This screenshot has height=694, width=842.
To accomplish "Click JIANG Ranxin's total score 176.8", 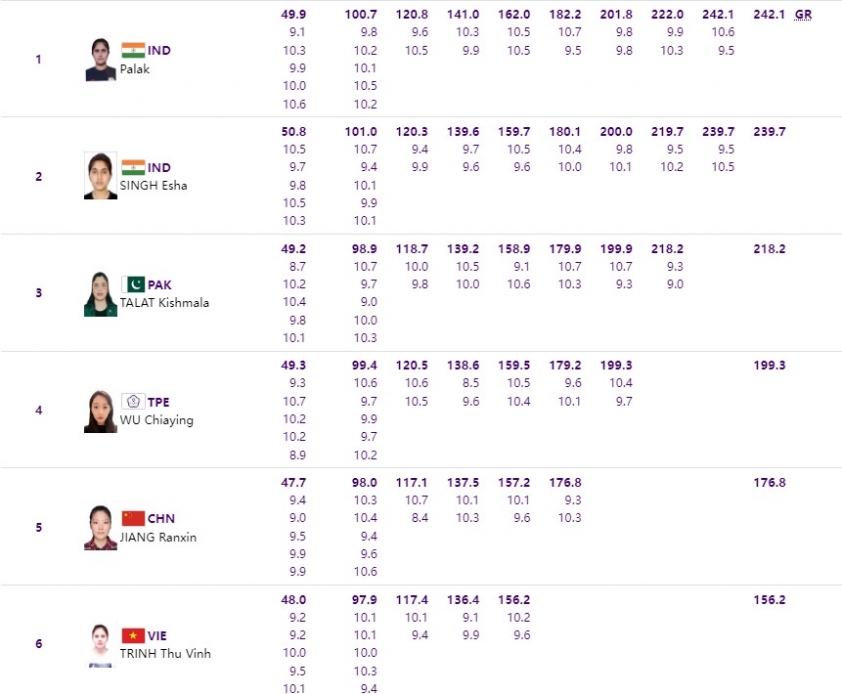I will coord(769,482).
